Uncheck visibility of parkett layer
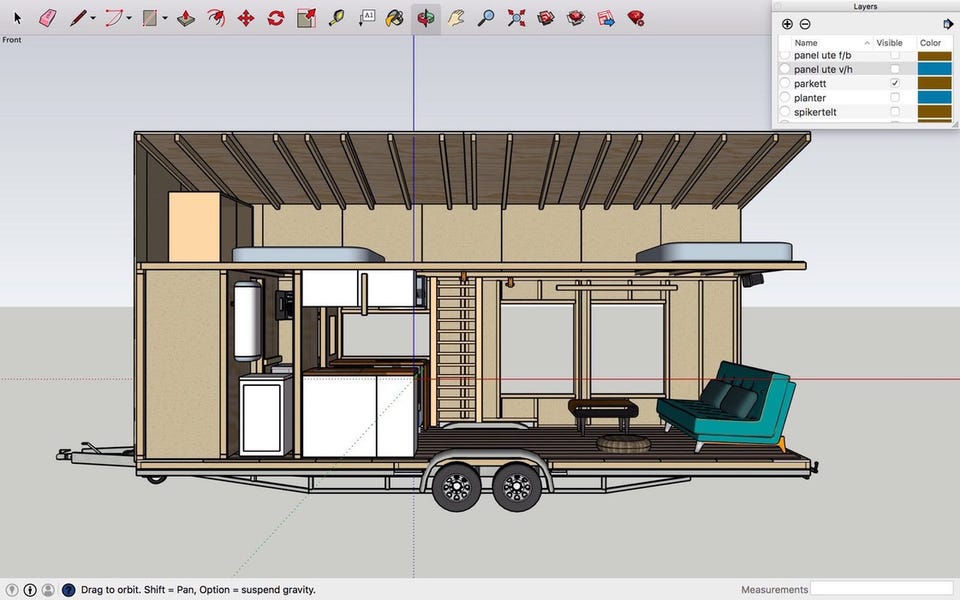The height and width of the screenshot is (600, 960). click(895, 83)
